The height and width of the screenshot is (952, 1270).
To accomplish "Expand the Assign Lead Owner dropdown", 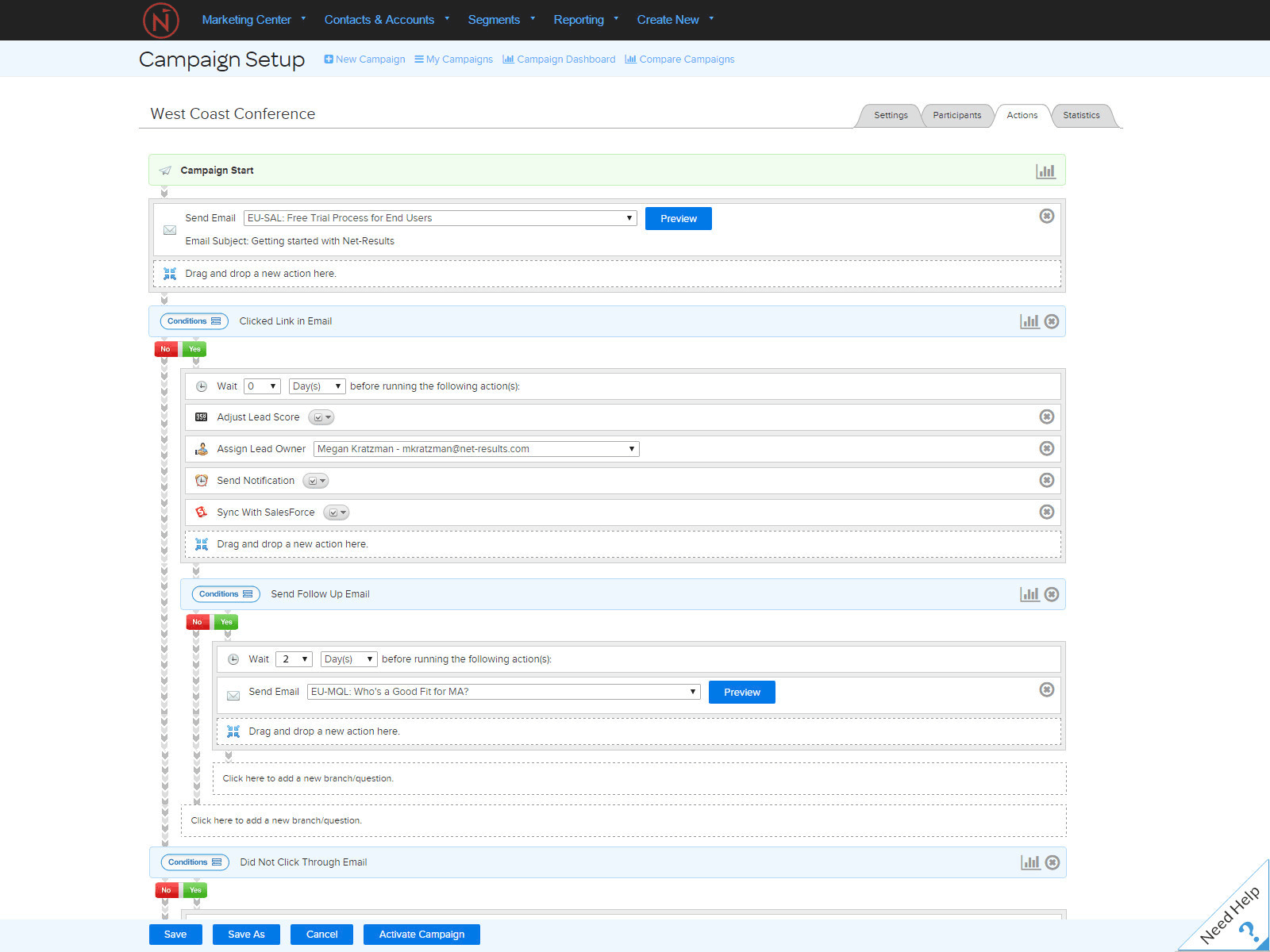I will 476,449.
